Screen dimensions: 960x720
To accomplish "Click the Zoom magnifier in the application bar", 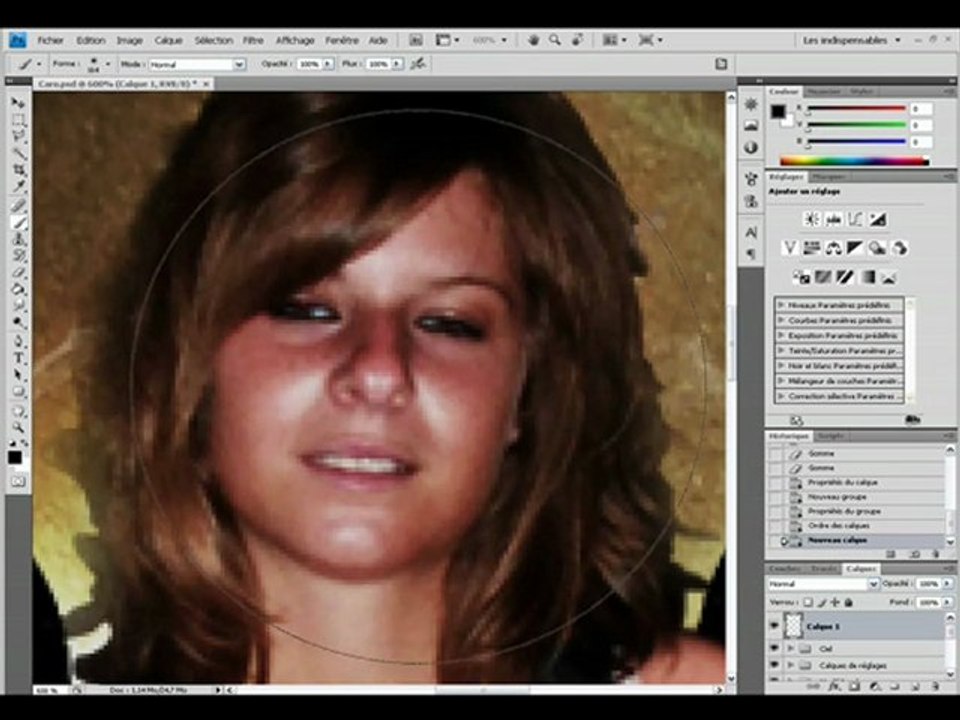I will coord(555,40).
